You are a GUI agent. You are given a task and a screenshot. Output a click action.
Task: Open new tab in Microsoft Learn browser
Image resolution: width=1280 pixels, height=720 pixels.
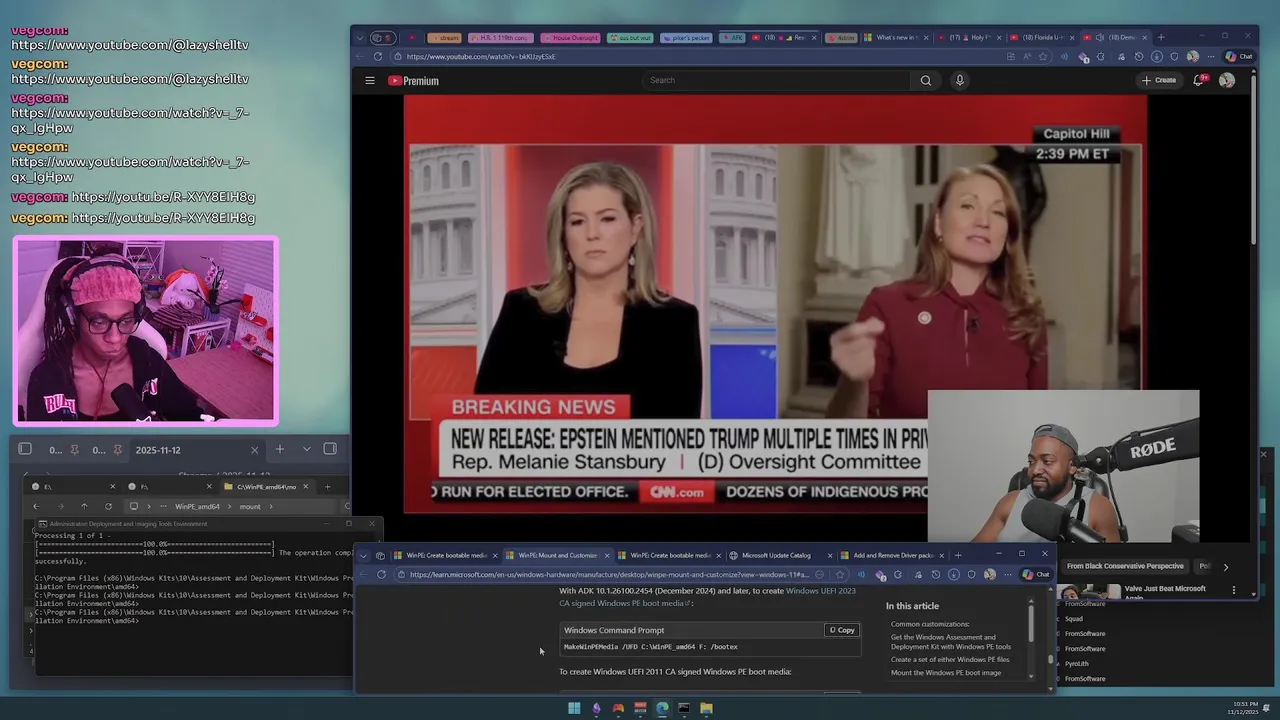pyautogui.click(x=958, y=555)
